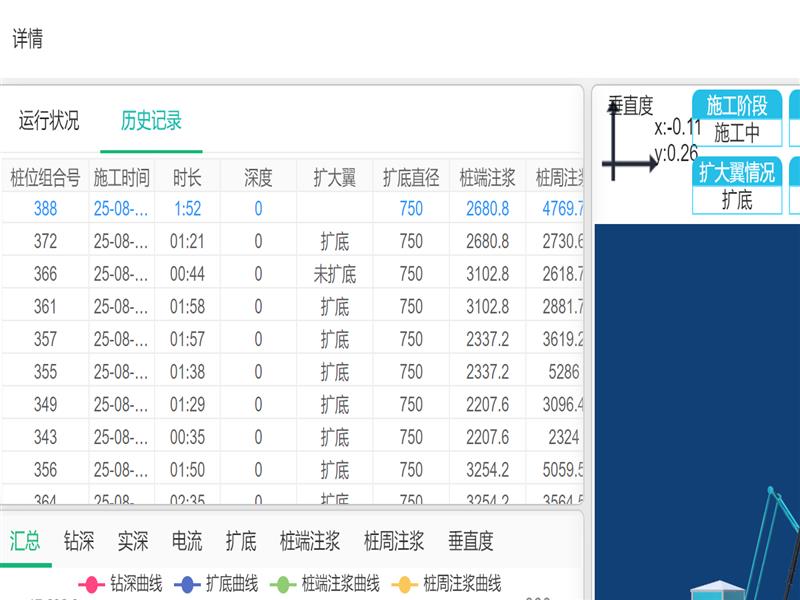Click the 桩位组合号 column header

coord(45,178)
